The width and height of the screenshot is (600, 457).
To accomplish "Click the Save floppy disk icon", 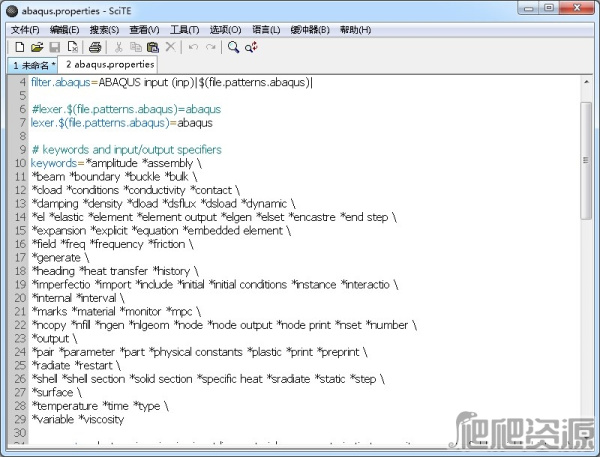I will pos(55,47).
